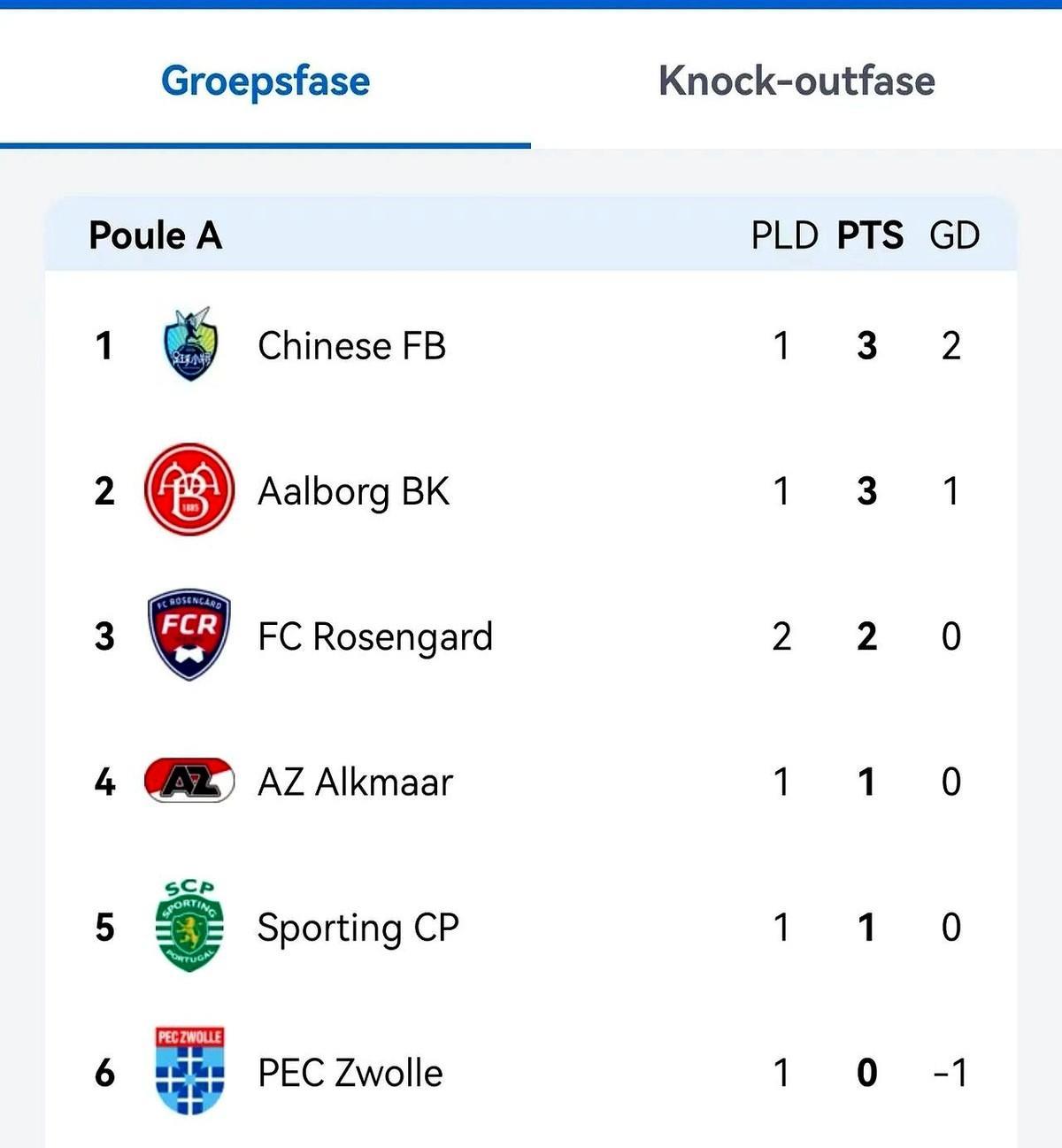The height and width of the screenshot is (1148, 1062).
Task: Open the PEC Zwolle team name
Action: tap(350, 1073)
